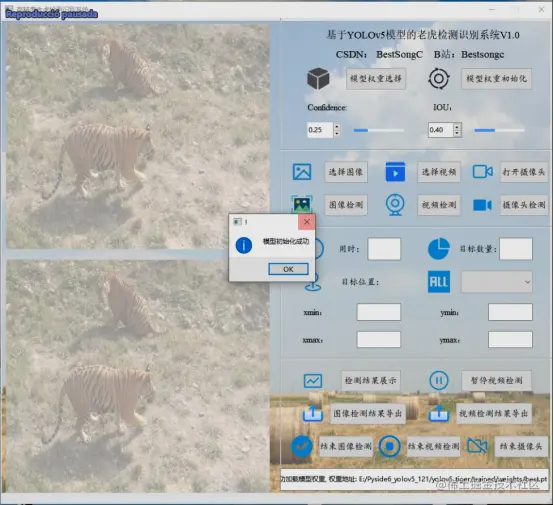Click the blue ALL icon
The image size is (554, 505).
(x=439, y=282)
